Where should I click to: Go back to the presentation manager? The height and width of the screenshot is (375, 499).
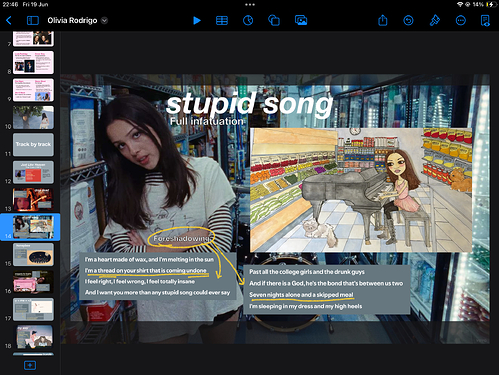(x=9, y=20)
